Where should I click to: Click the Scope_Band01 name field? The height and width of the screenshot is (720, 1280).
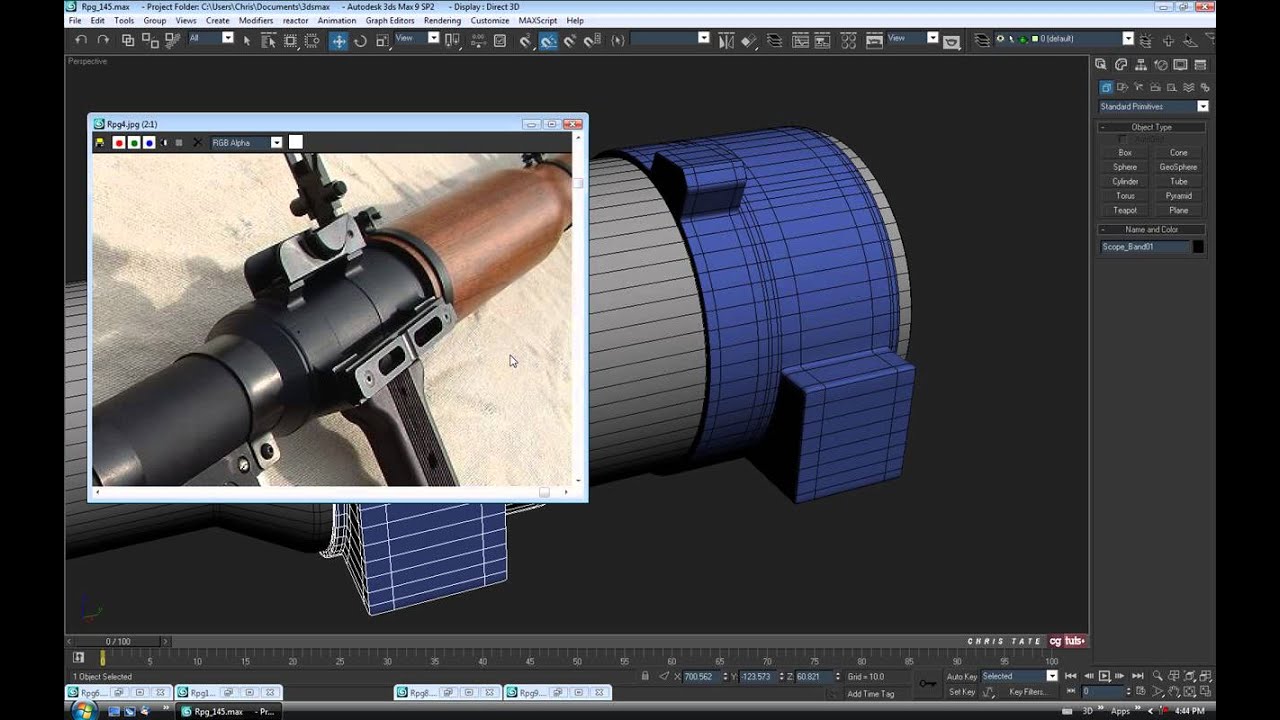1144,246
